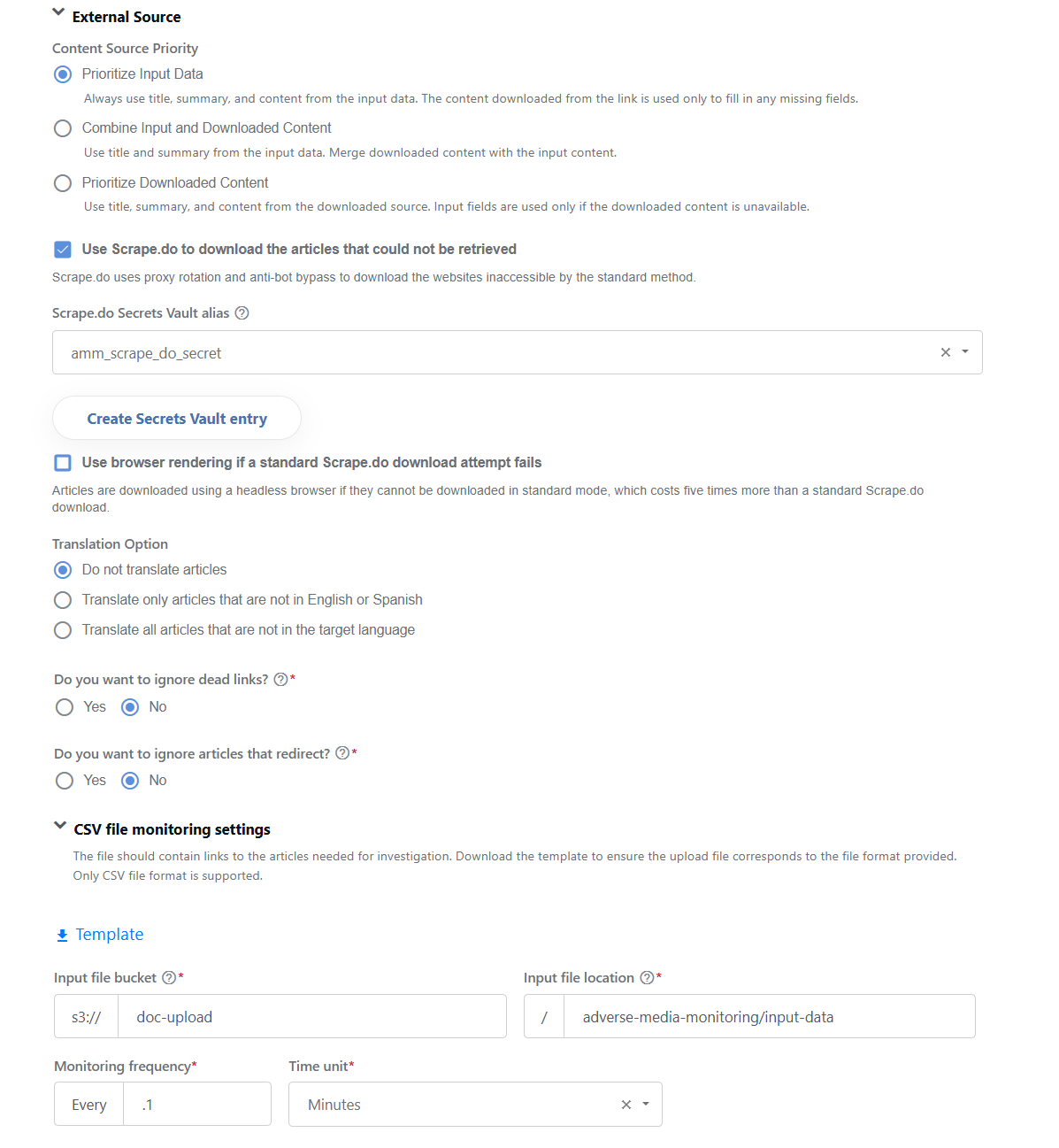Click help icon next to Input file bucket
Viewport: 1059px width, 1148px height.
click(169, 978)
